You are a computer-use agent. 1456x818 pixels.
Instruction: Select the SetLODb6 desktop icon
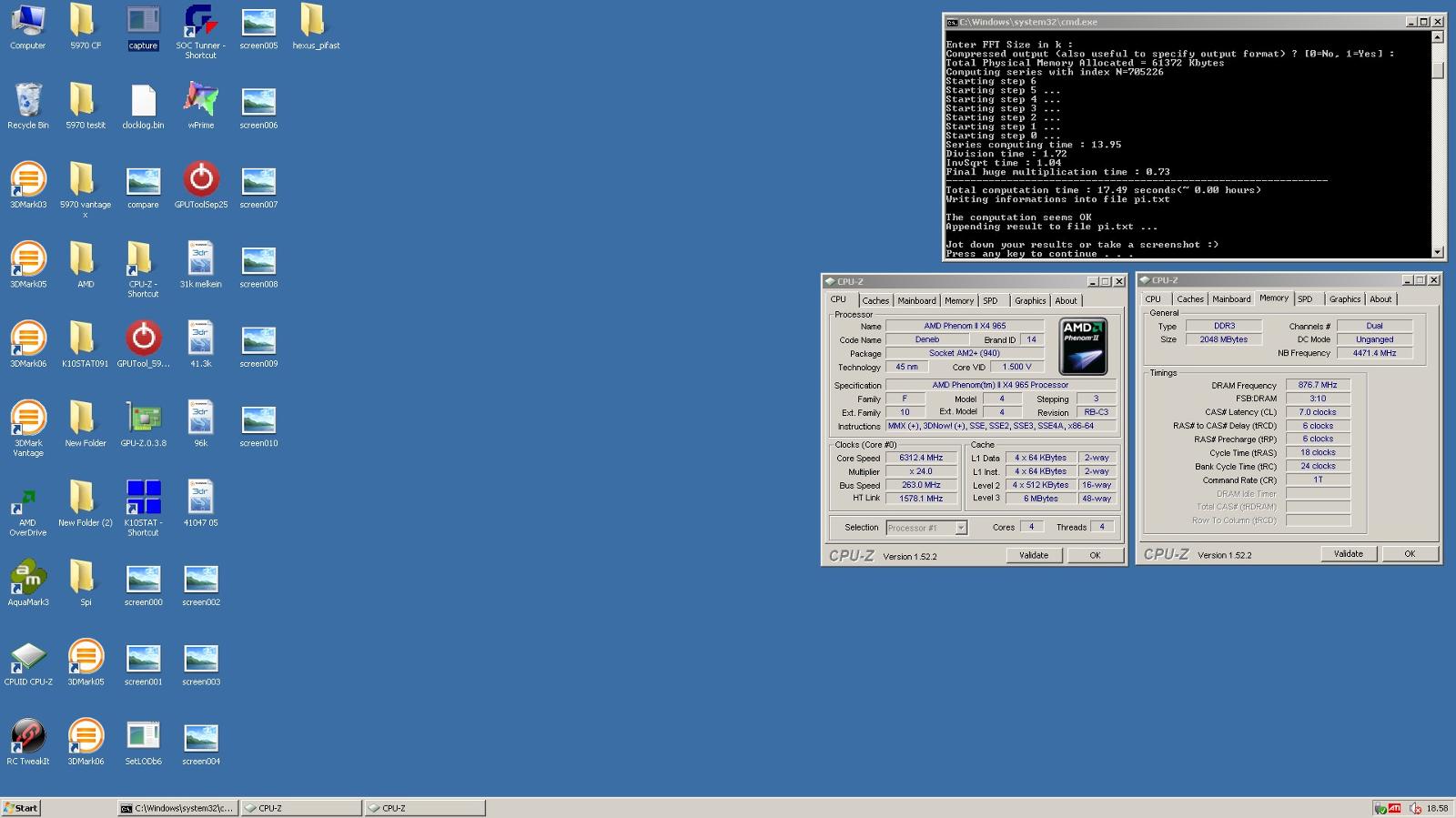(x=143, y=742)
